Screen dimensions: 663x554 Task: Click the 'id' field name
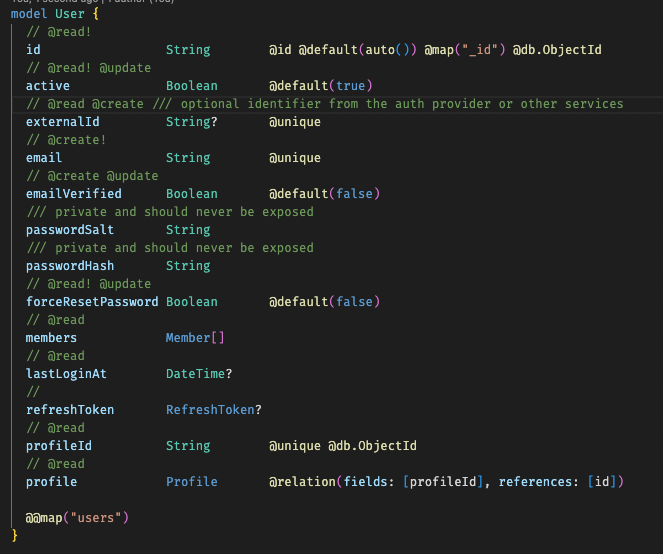[33, 50]
